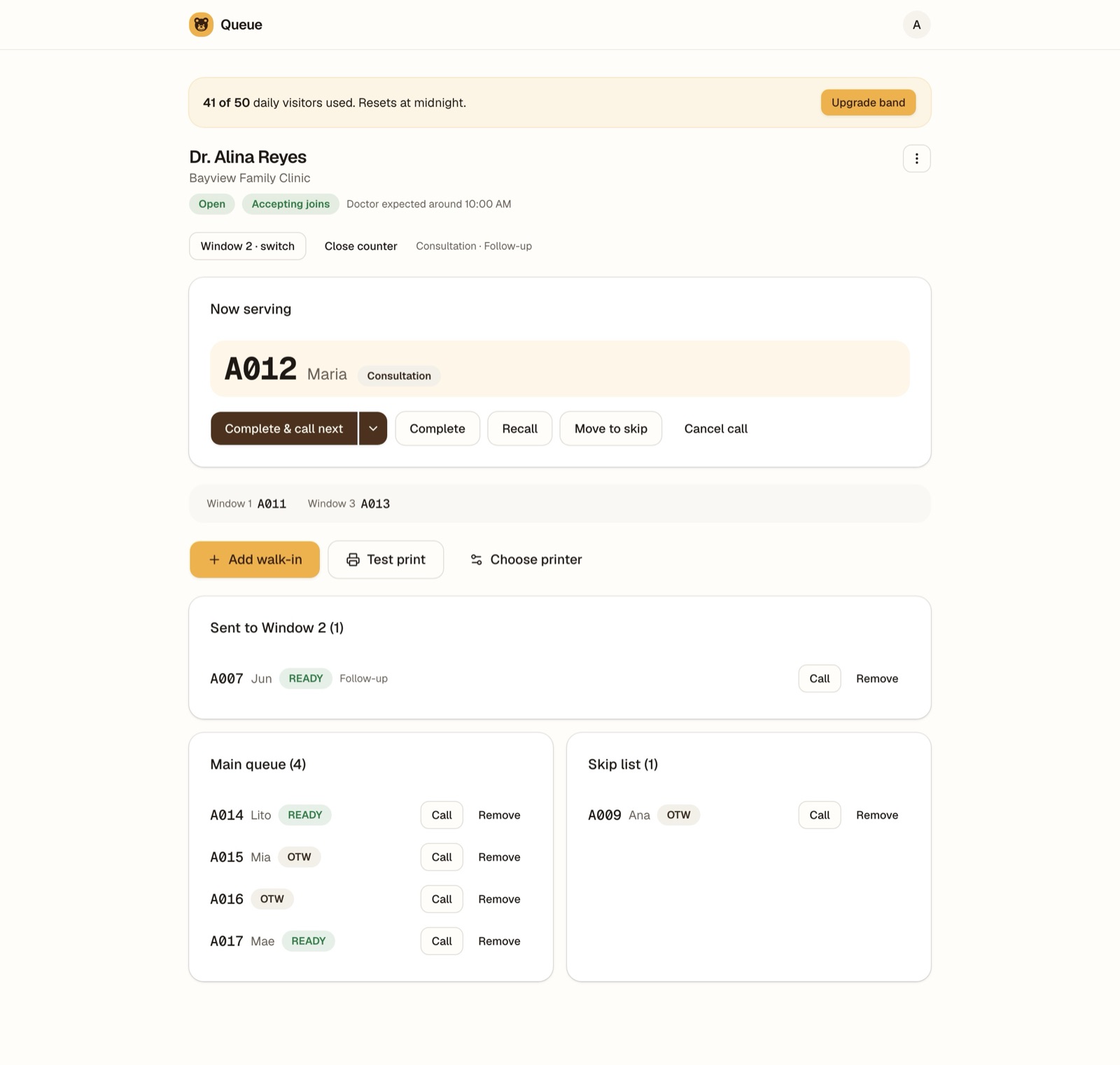Click Bayview Family Clinic text
The image size is (1120, 1065).
[x=250, y=178]
